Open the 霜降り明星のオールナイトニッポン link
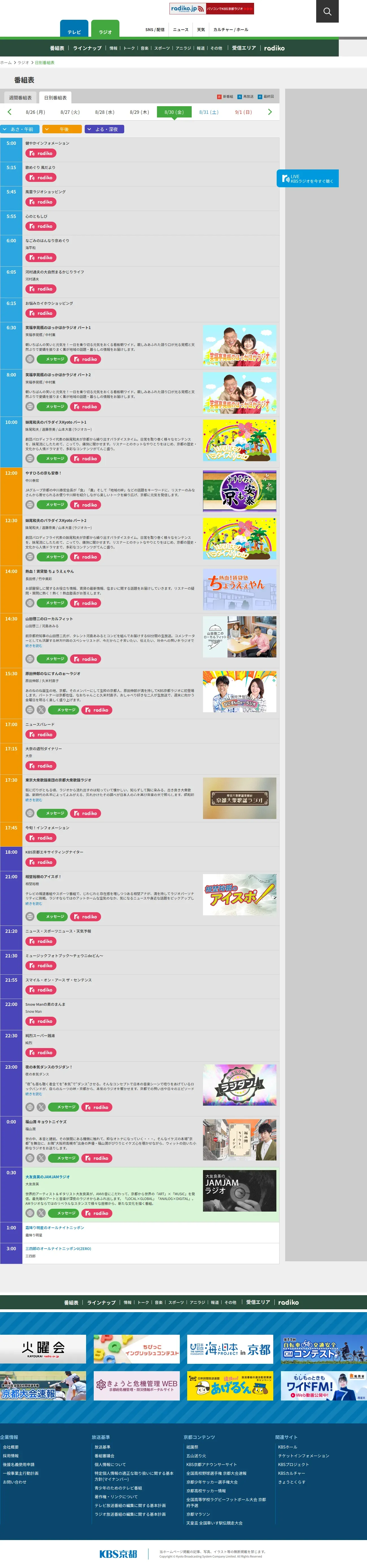The image size is (367, 1568). coord(55,1227)
